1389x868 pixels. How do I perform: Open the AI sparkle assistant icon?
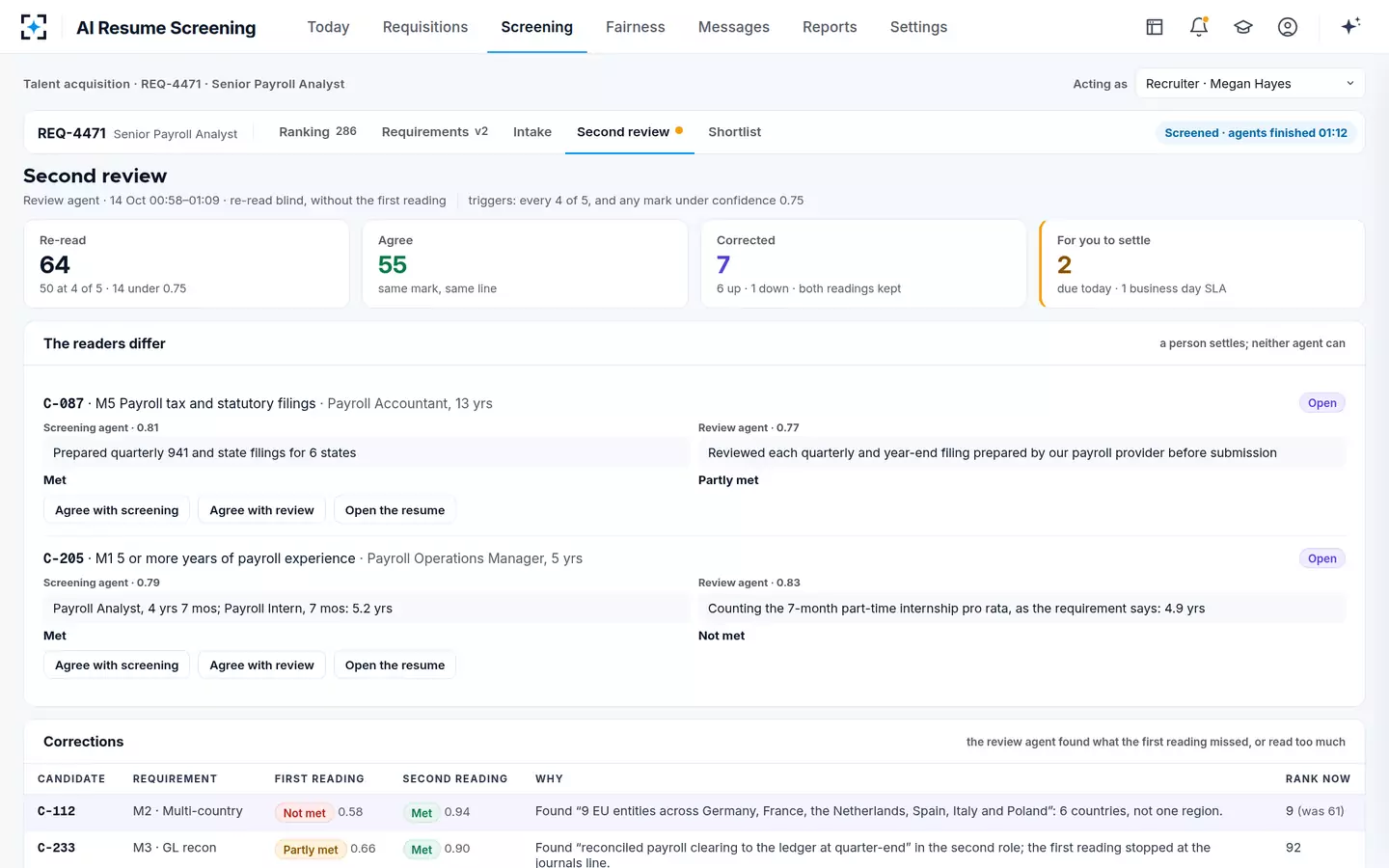tap(1350, 26)
